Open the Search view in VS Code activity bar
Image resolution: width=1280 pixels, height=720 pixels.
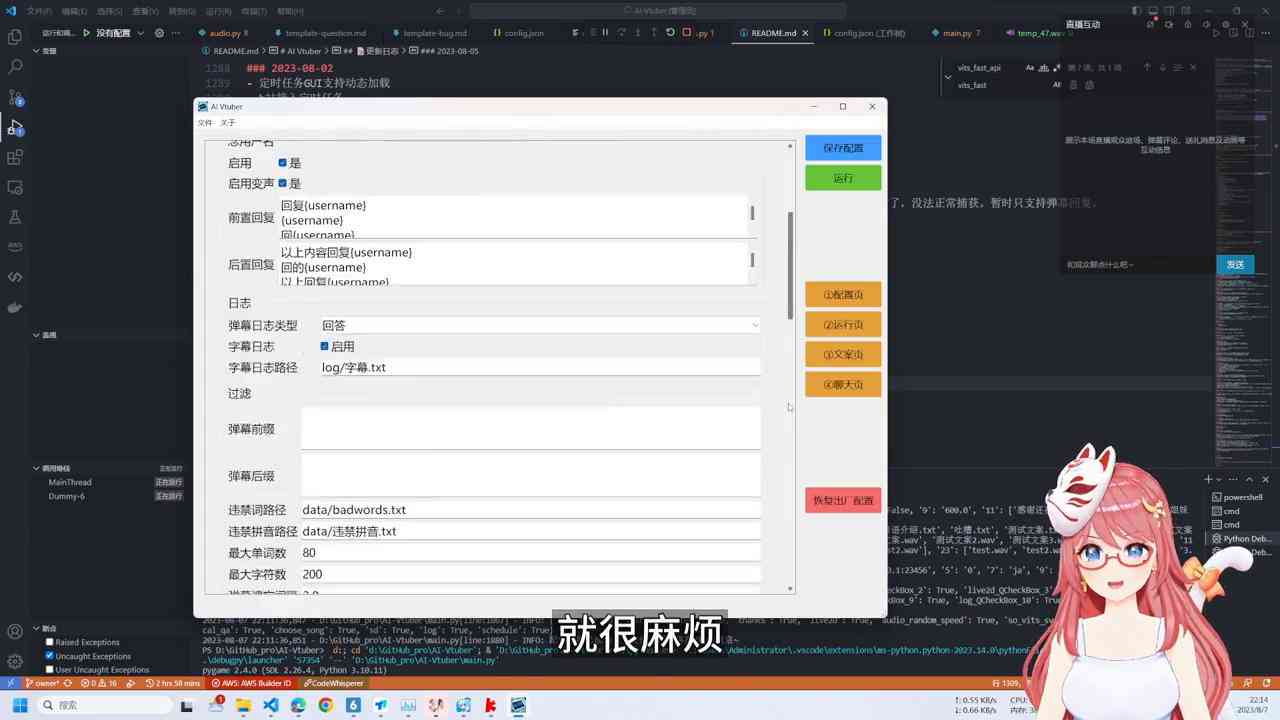click(x=15, y=67)
